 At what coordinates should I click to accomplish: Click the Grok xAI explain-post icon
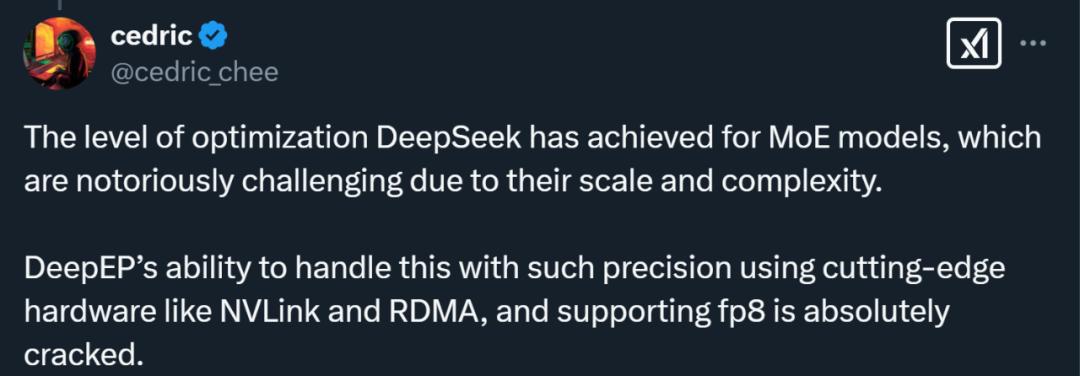(x=973, y=43)
